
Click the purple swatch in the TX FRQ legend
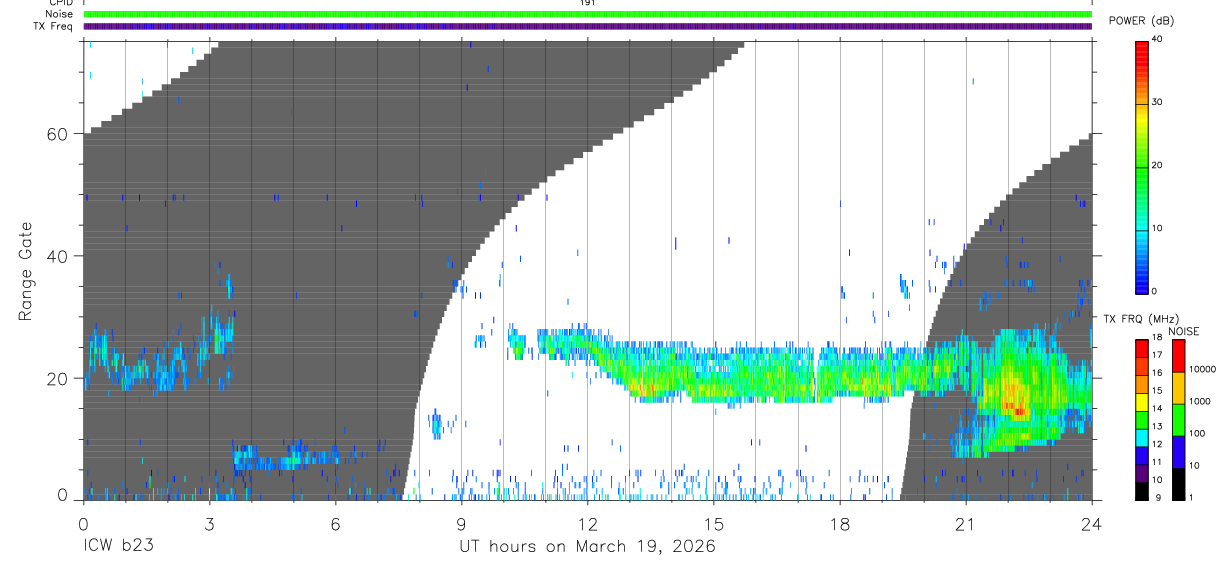pyautogui.click(x=1141, y=472)
